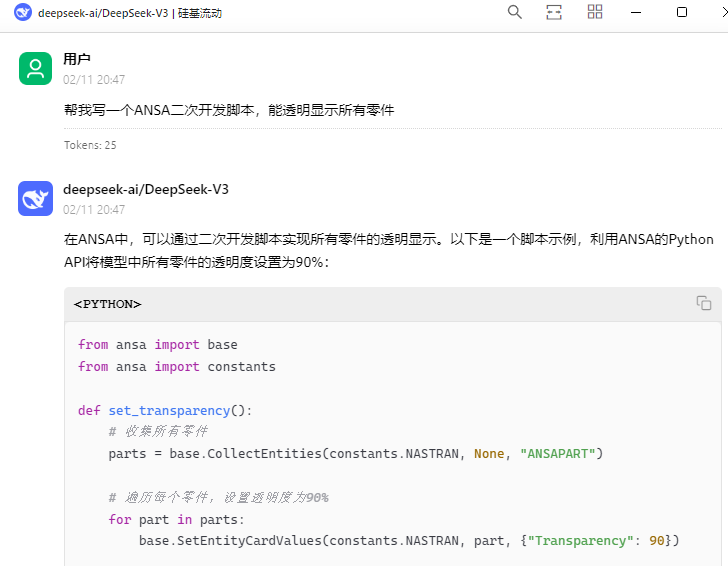This screenshot has width=728, height=566.
Task: Click code line 'from ansa import constants'
Action: click(x=177, y=366)
